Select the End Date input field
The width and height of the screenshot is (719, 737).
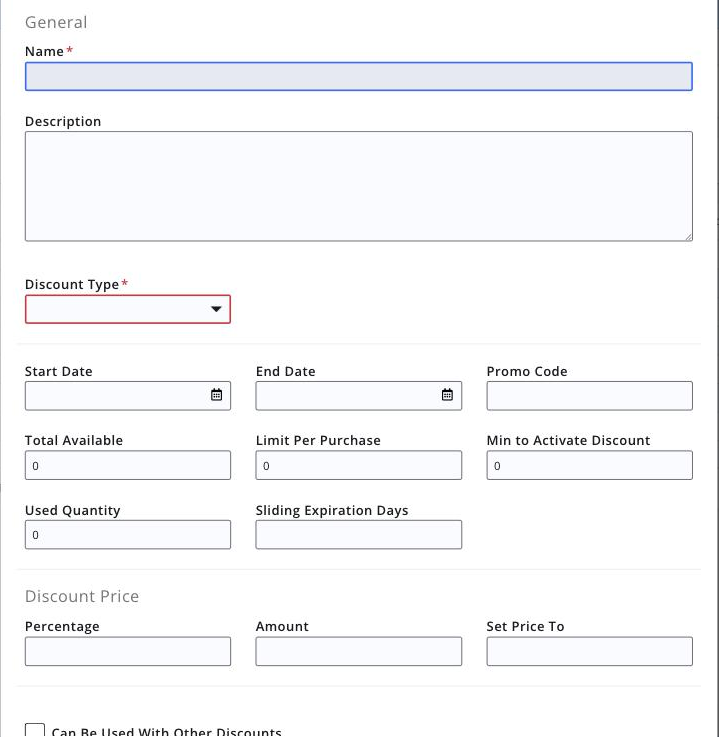coord(359,396)
